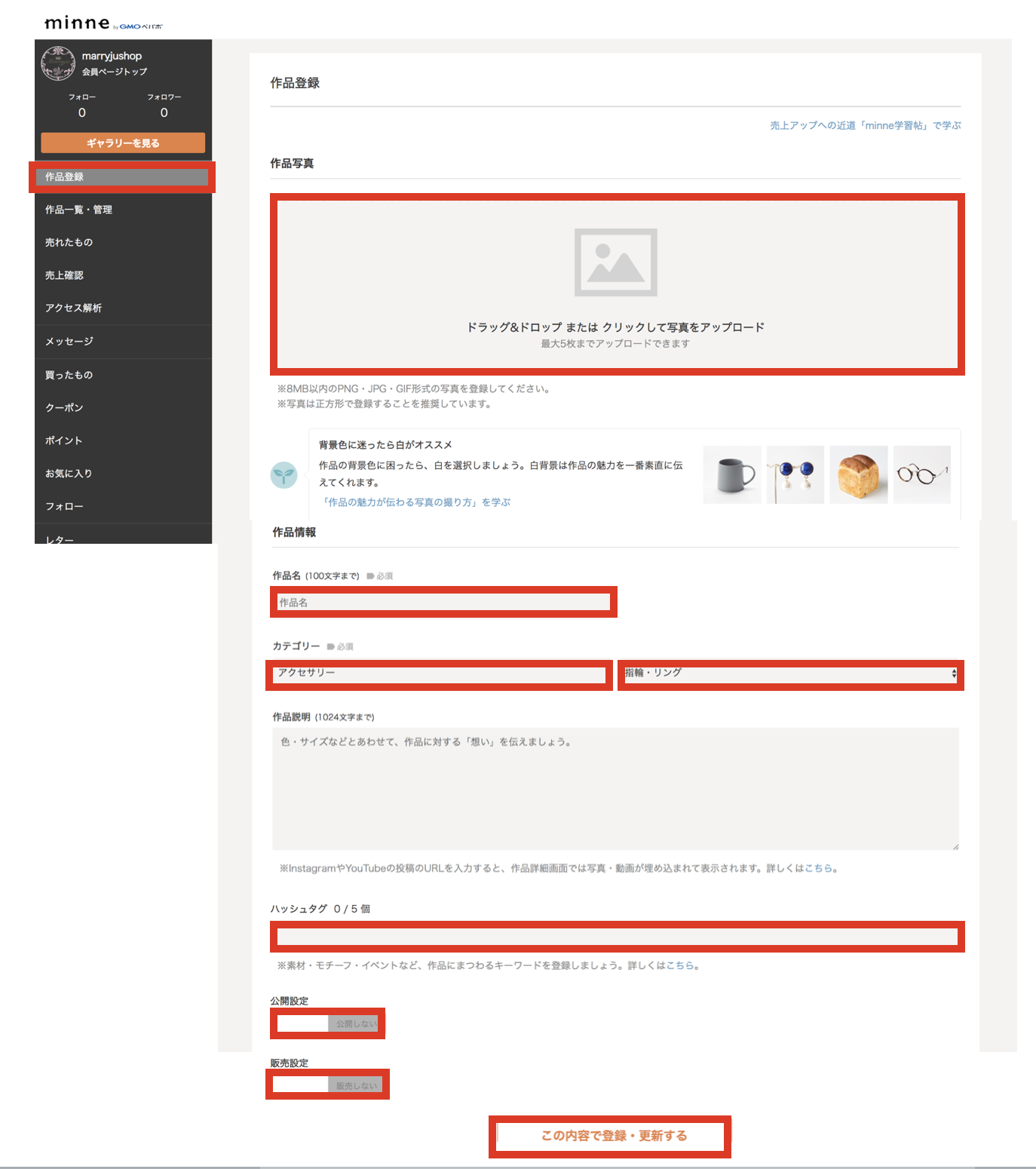Click the gray mug sample photo
This screenshot has height=1169, width=1036.
(731, 474)
